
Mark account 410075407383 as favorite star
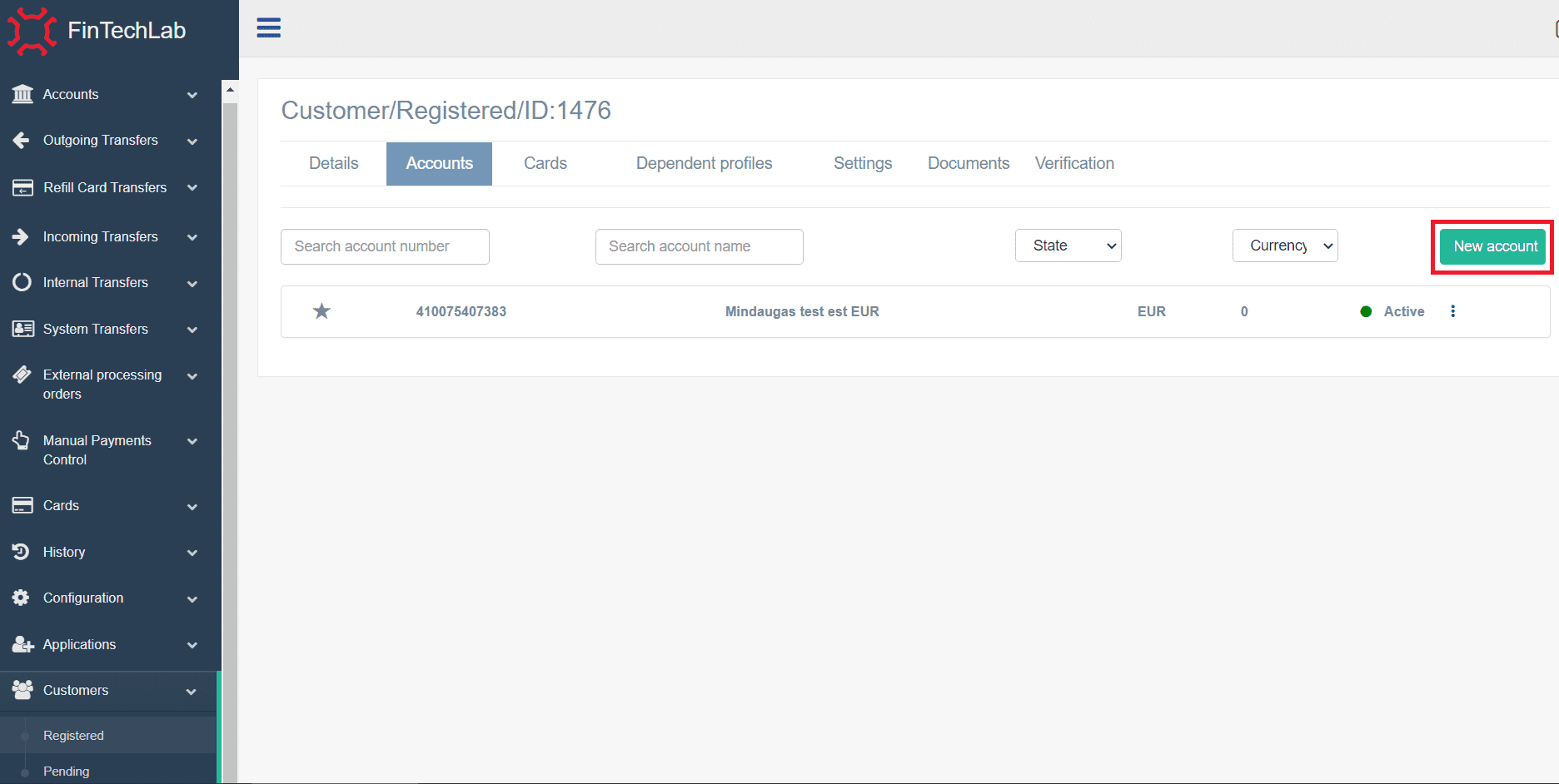[x=321, y=311]
